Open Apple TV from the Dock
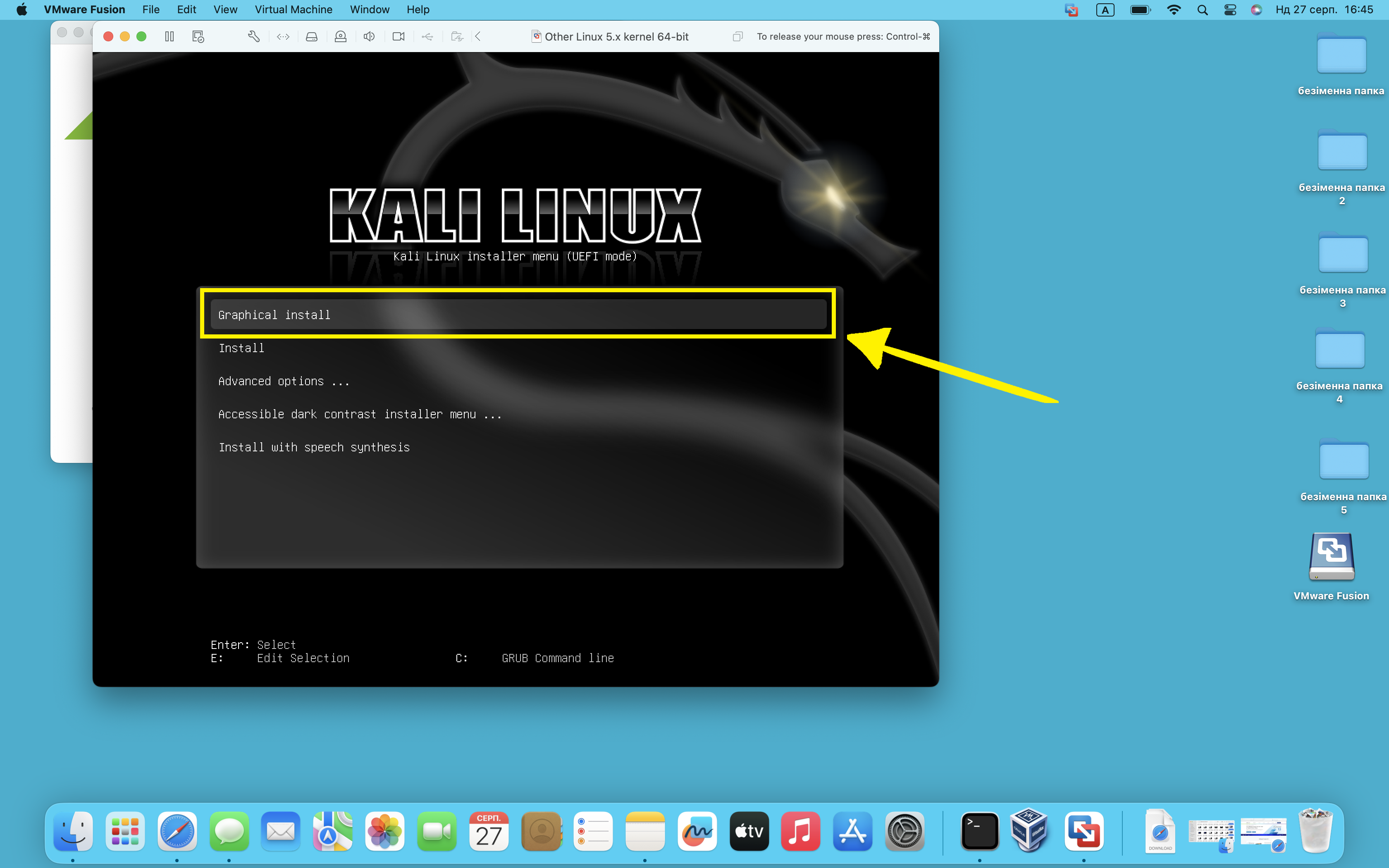The width and height of the screenshot is (1389, 868). (x=749, y=831)
